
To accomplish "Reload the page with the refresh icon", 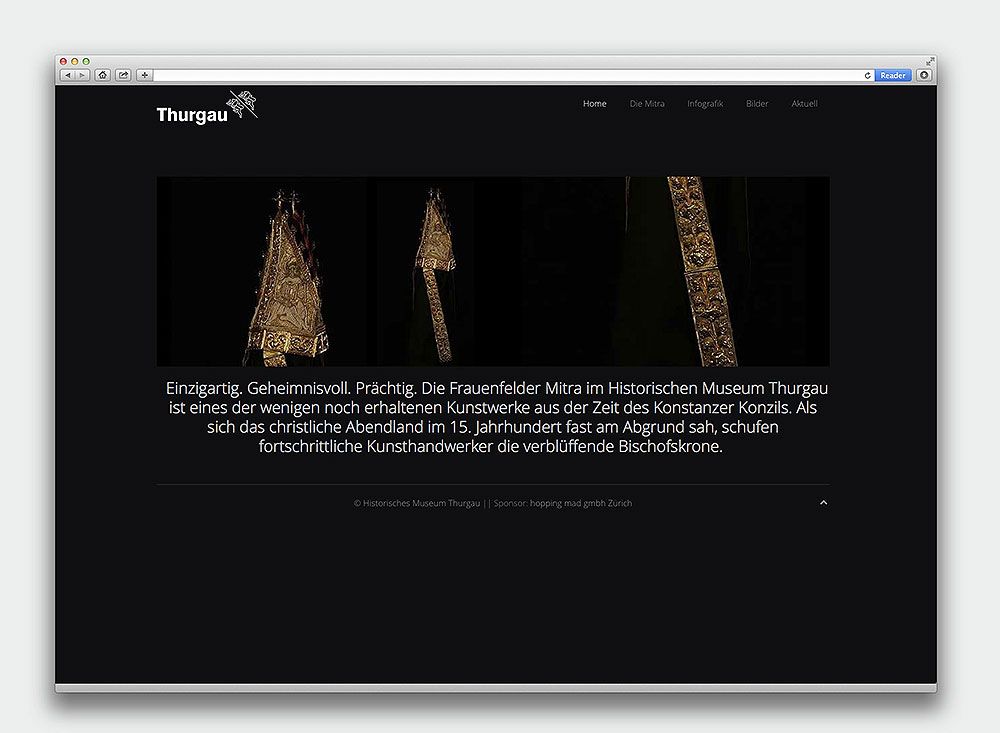I will point(867,76).
